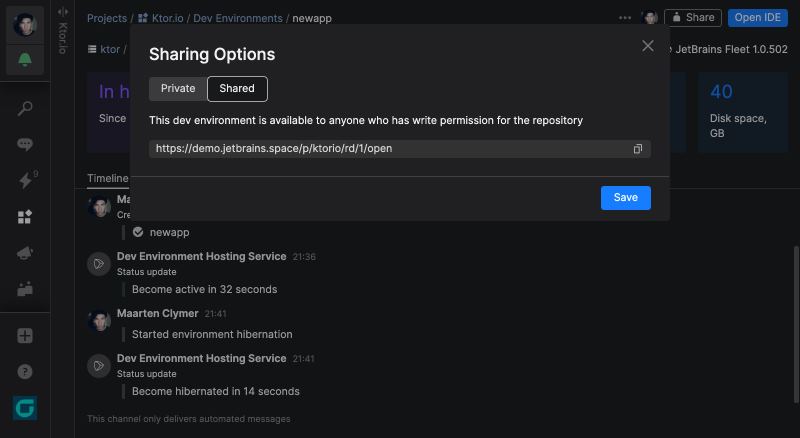Click the Sharing Options description text
The height and width of the screenshot is (438, 800).
pyautogui.click(x=366, y=120)
